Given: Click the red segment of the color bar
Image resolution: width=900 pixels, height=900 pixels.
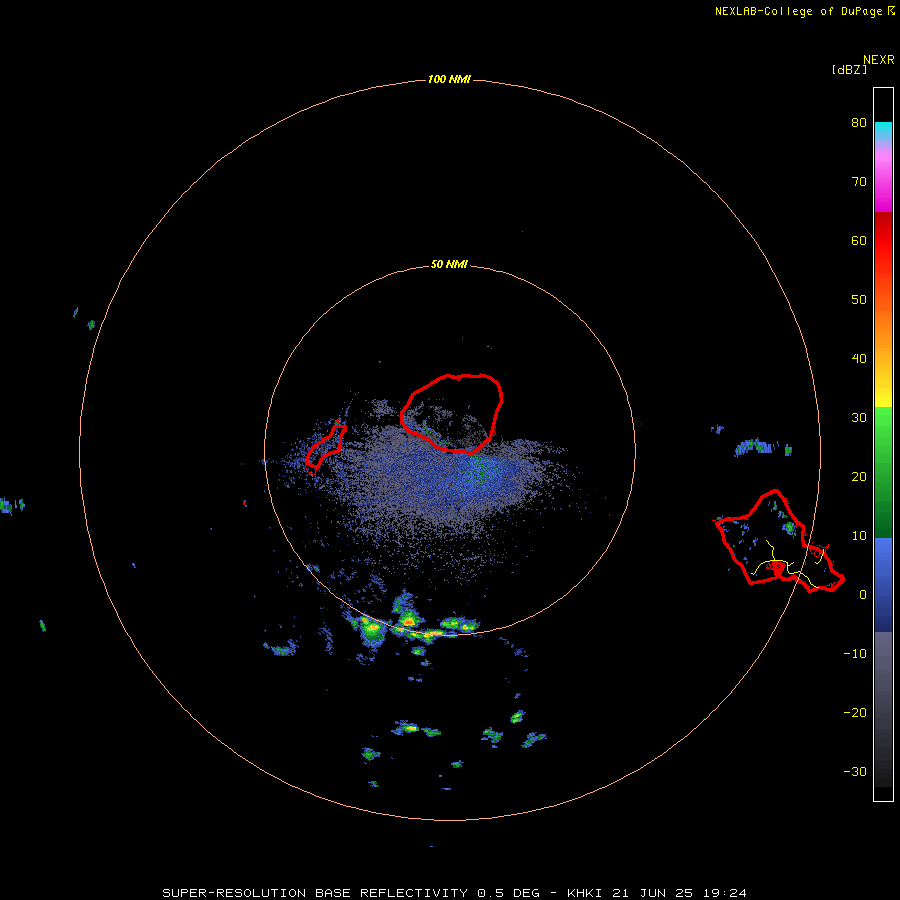Looking at the screenshot, I should (x=883, y=241).
